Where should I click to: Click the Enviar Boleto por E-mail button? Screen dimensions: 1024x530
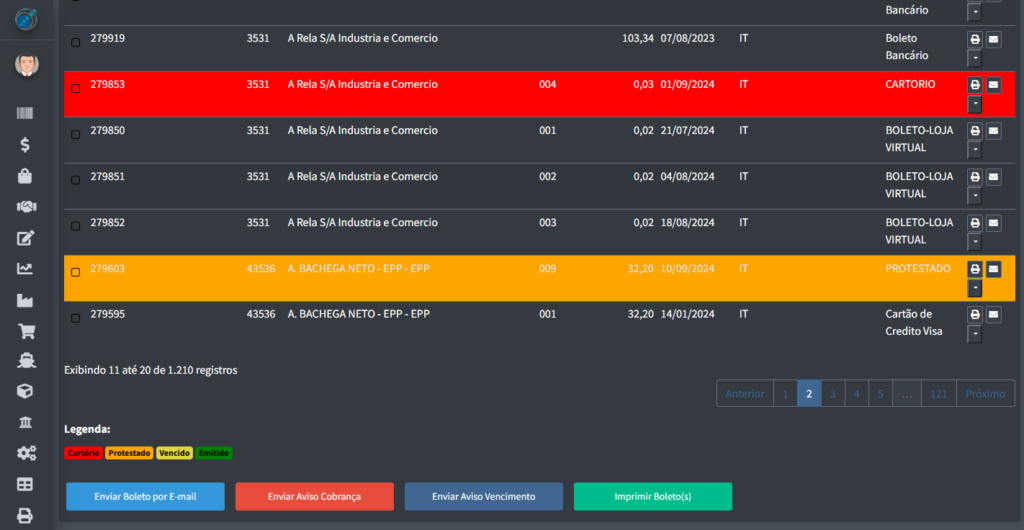coord(145,497)
